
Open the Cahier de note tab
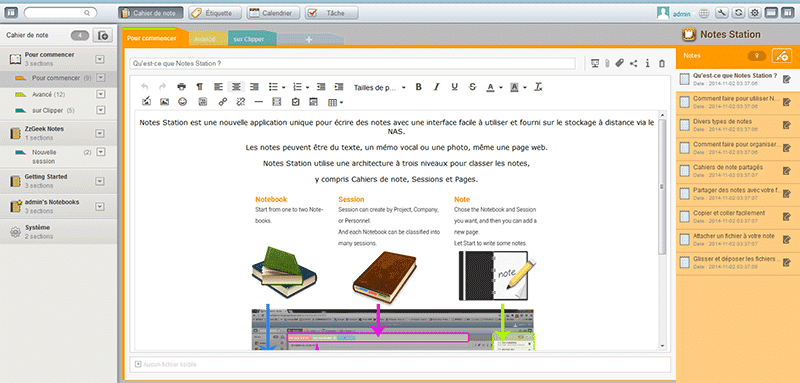pos(151,13)
